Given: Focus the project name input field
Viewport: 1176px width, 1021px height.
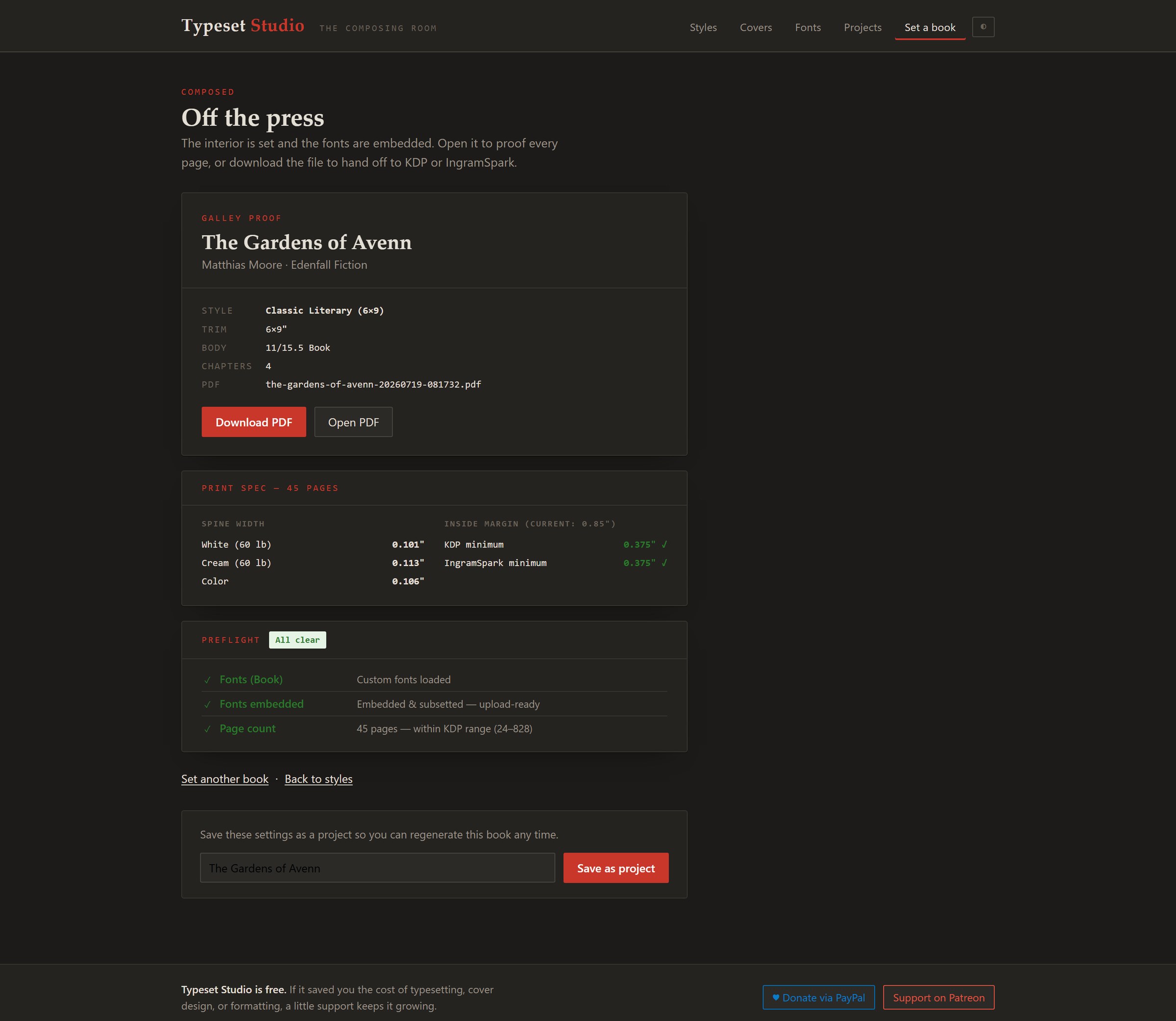Looking at the screenshot, I should click(377, 868).
